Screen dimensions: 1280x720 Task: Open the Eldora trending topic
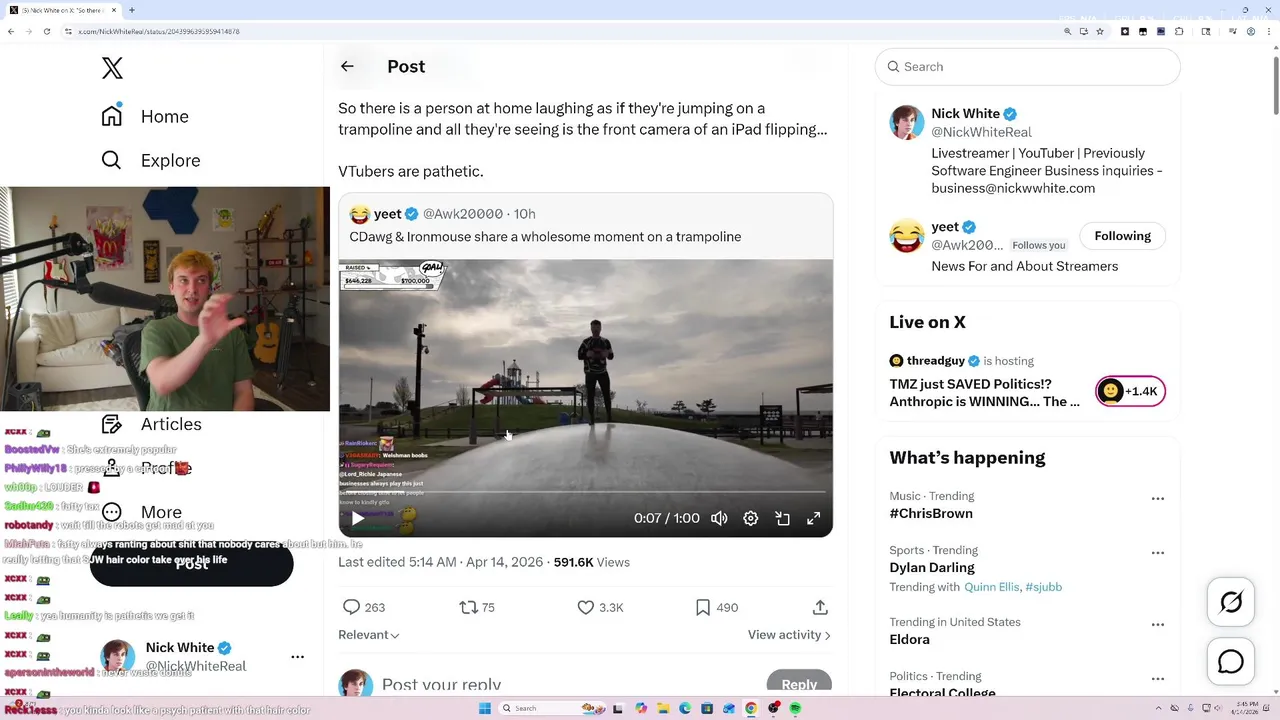coord(909,639)
